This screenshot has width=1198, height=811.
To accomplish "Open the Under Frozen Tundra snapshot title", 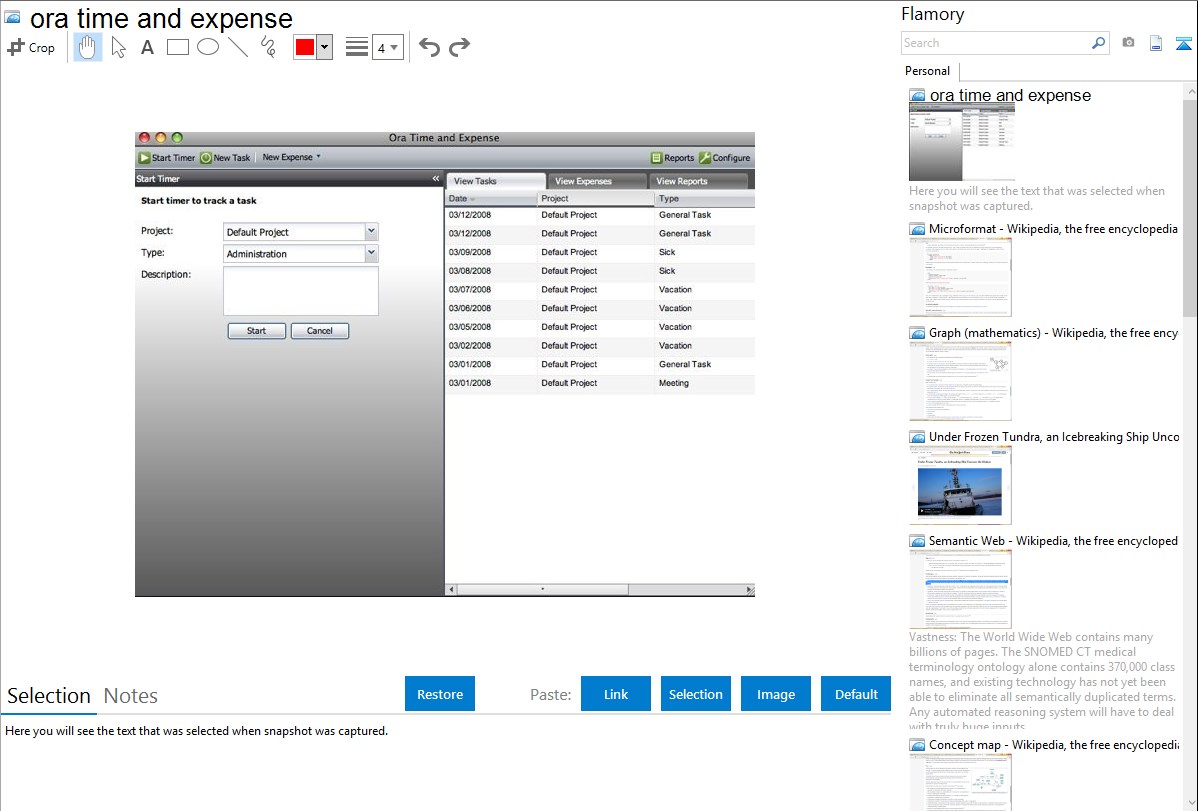I will point(1054,437).
